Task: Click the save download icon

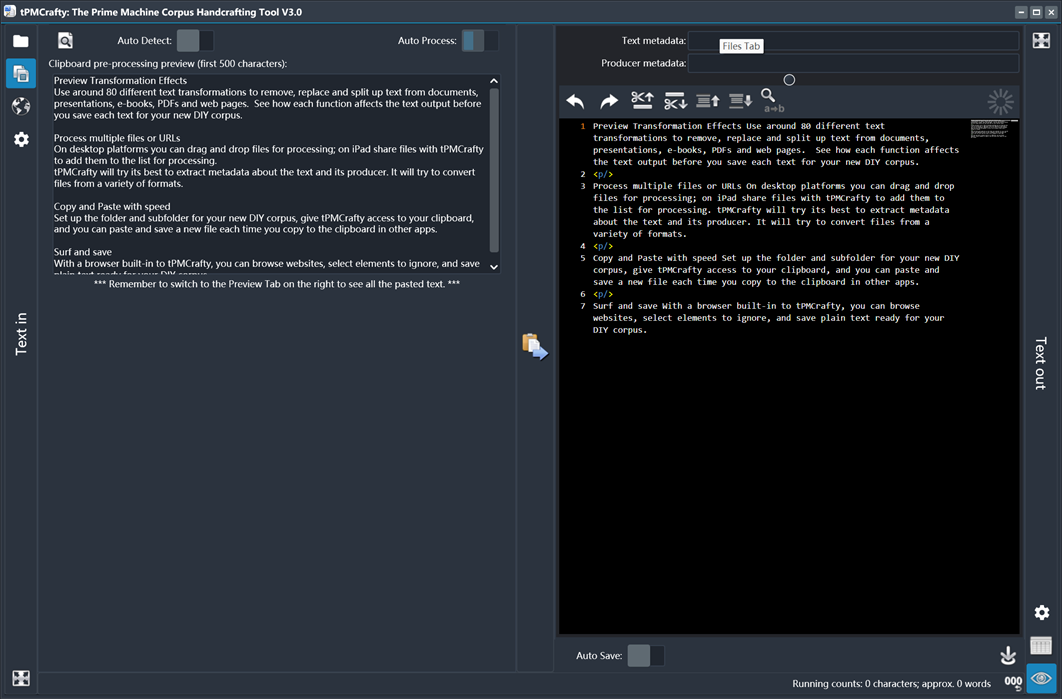Action: (x=1008, y=655)
